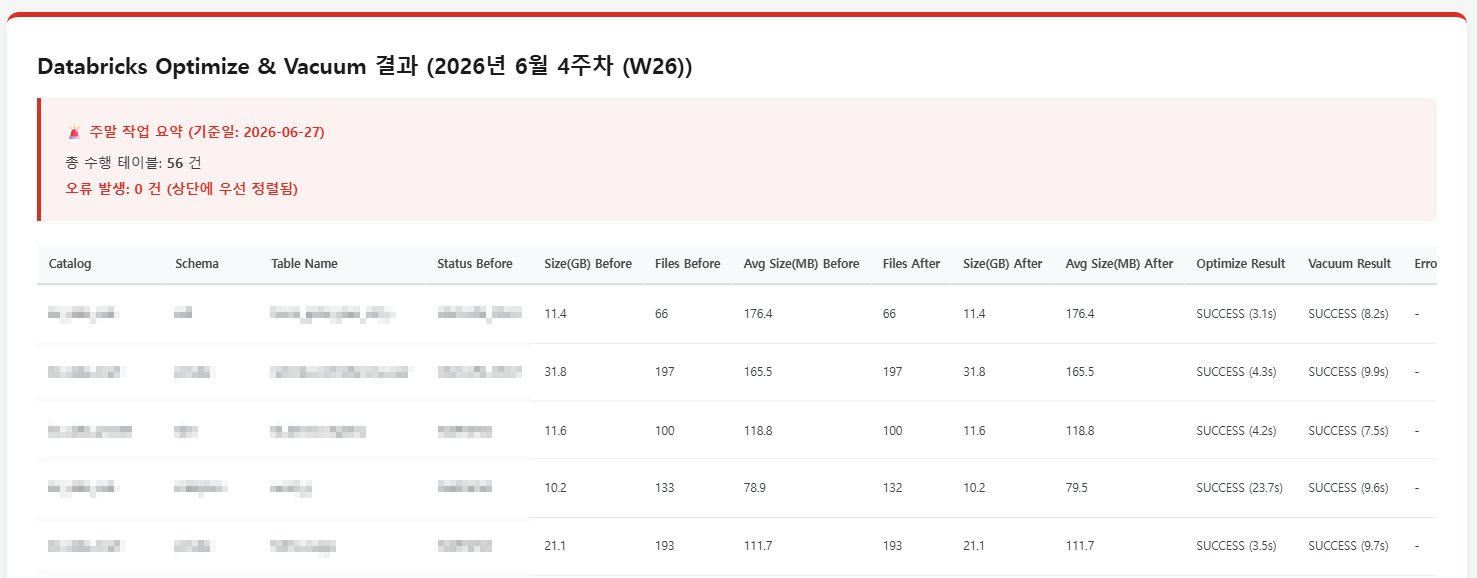Click the Table Name column header

[x=304, y=264]
